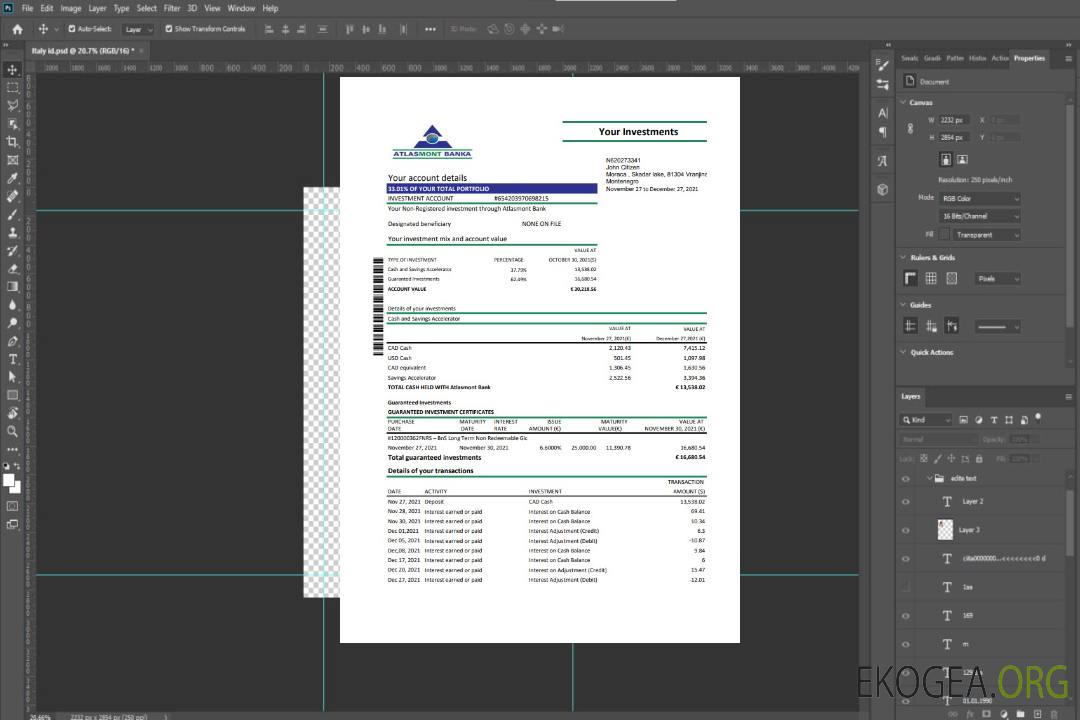Show the hidden '1se' text layer
The height and width of the screenshot is (720, 1080).
(x=906, y=587)
